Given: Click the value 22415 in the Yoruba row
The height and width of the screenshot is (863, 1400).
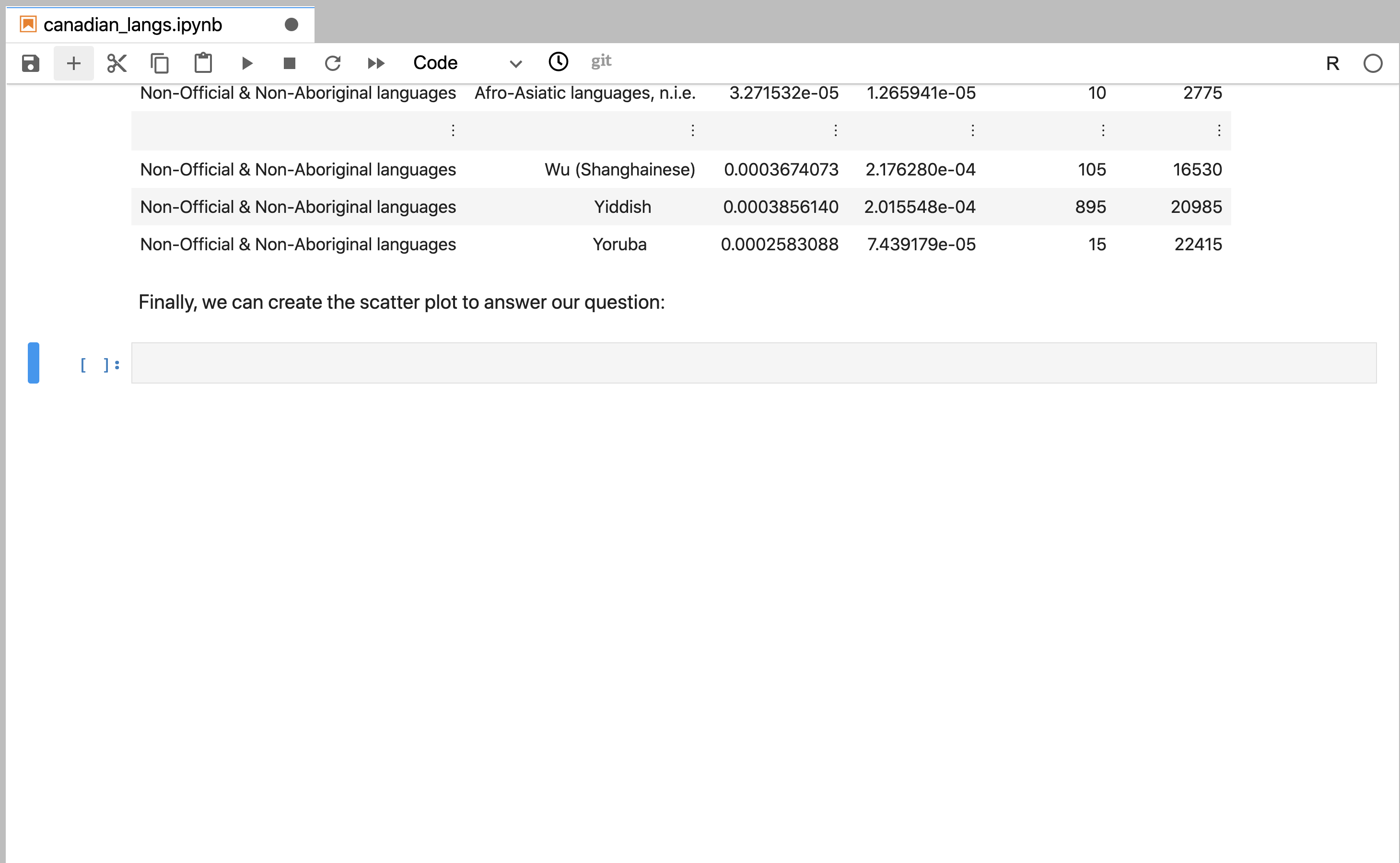Looking at the screenshot, I should (x=1198, y=245).
